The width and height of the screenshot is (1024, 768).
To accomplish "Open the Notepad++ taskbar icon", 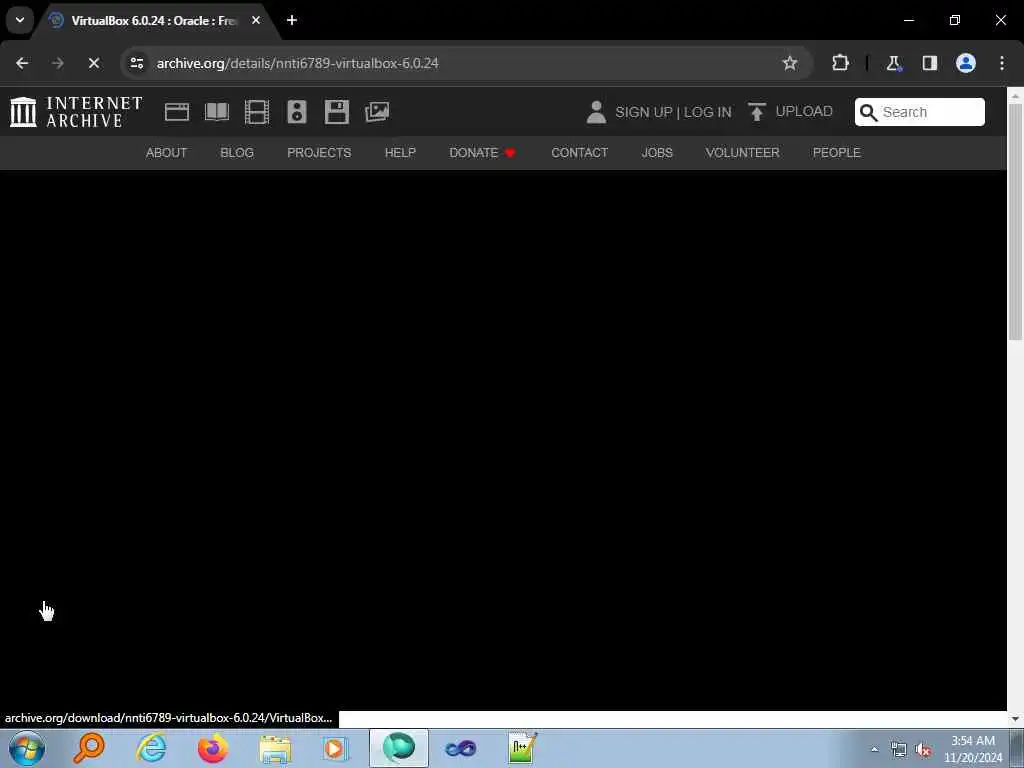I will pyautogui.click(x=522, y=748).
